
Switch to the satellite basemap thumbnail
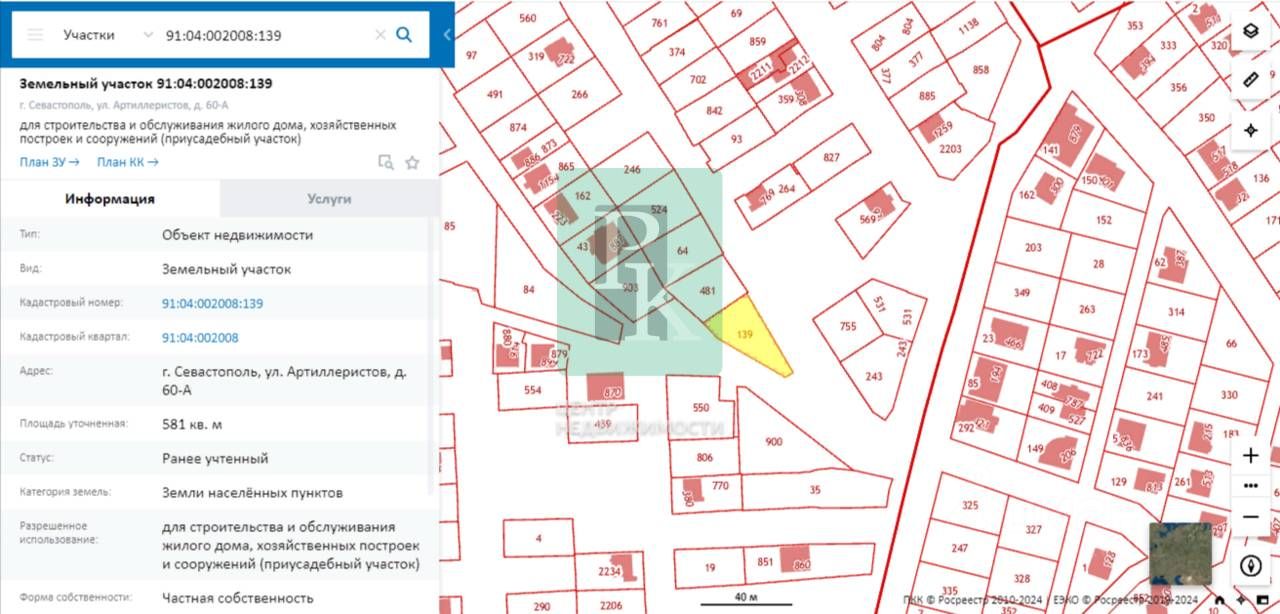tap(1180, 553)
